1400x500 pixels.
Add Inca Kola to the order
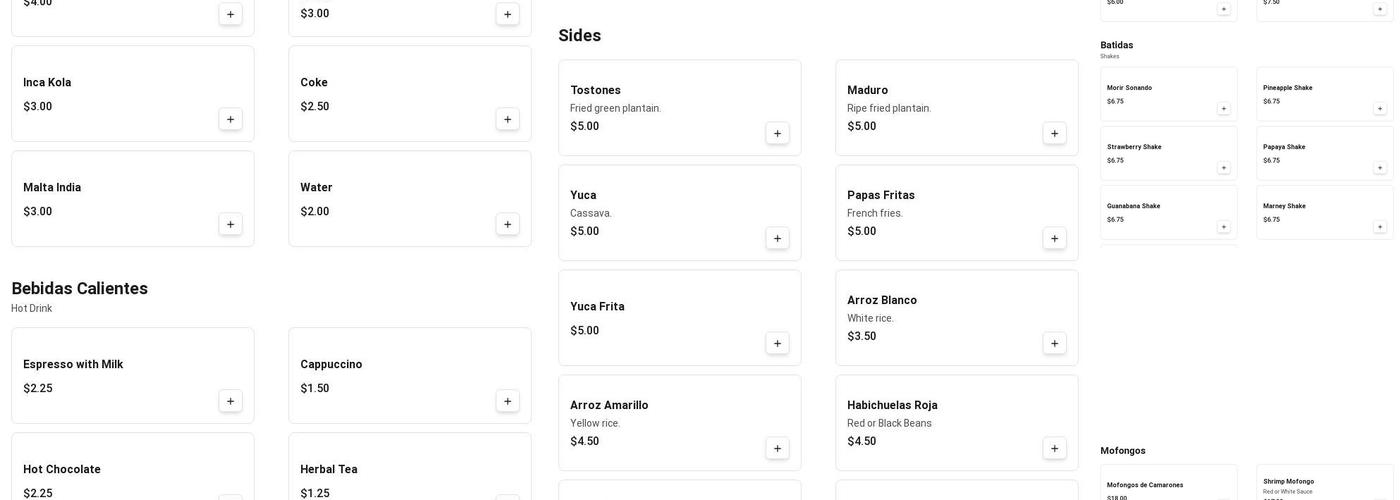(x=230, y=119)
